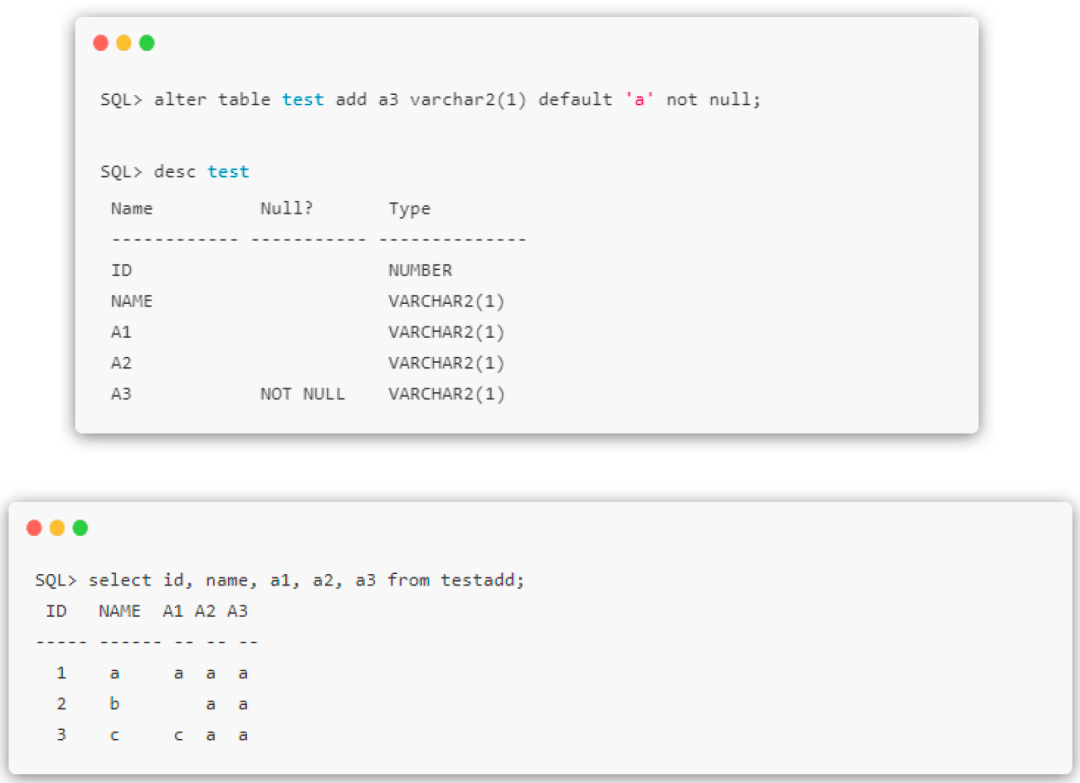Click the yellow dot in the top code window
Viewport: 1080px width, 783px height.
pos(124,43)
